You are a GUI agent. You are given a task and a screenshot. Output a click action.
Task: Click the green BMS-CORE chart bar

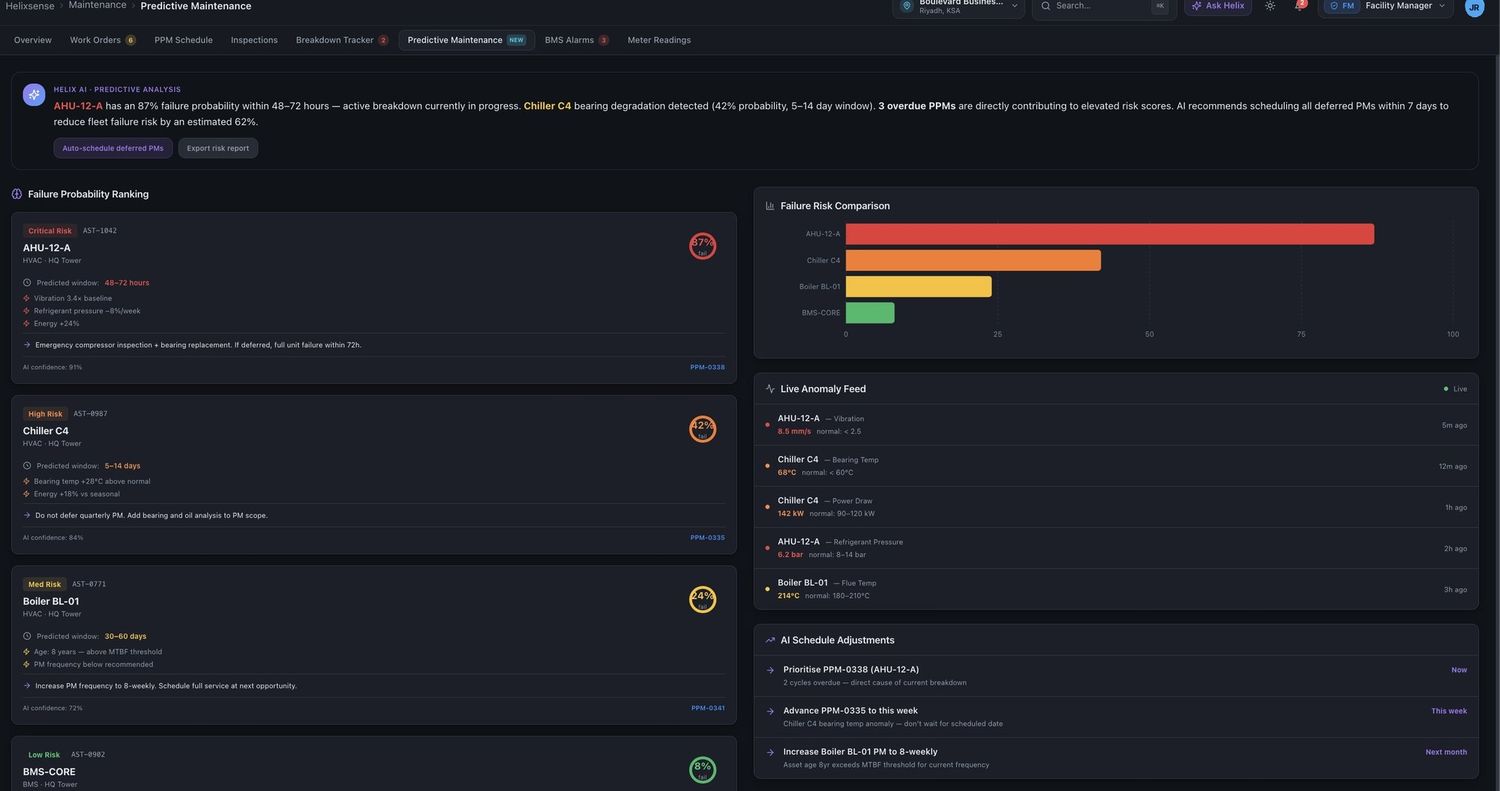(870, 313)
